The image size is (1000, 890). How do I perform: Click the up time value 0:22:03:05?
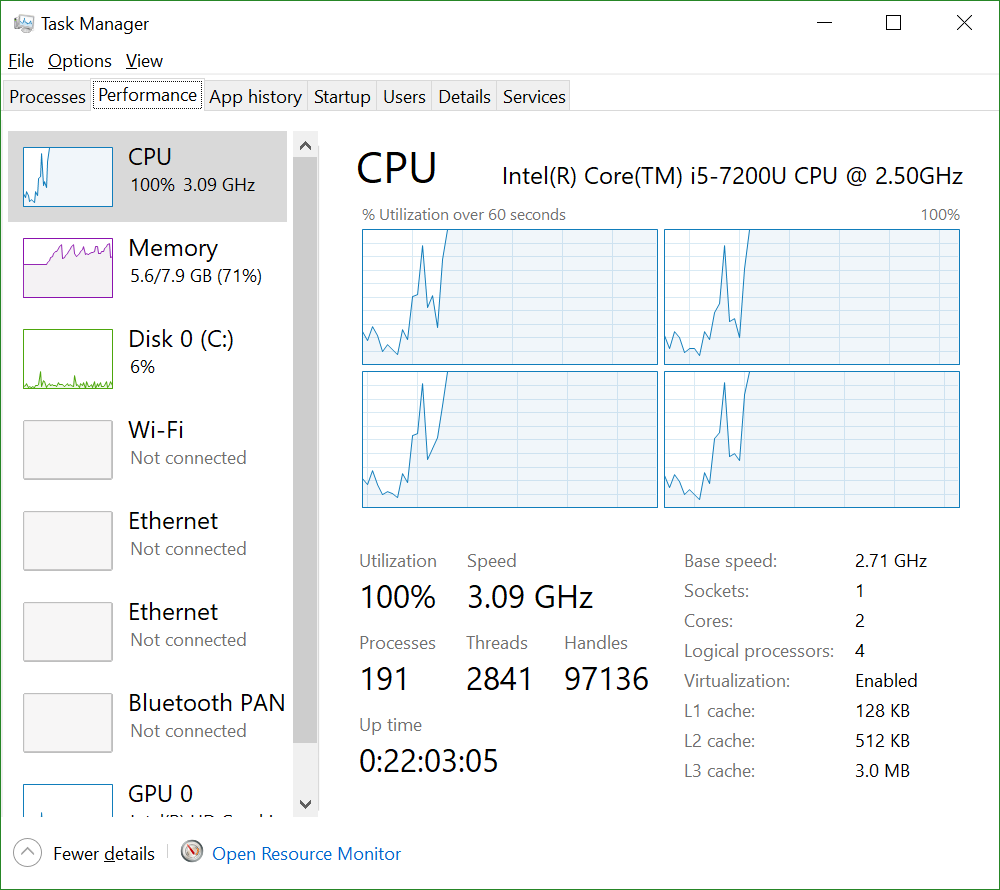(x=429, y=761)
